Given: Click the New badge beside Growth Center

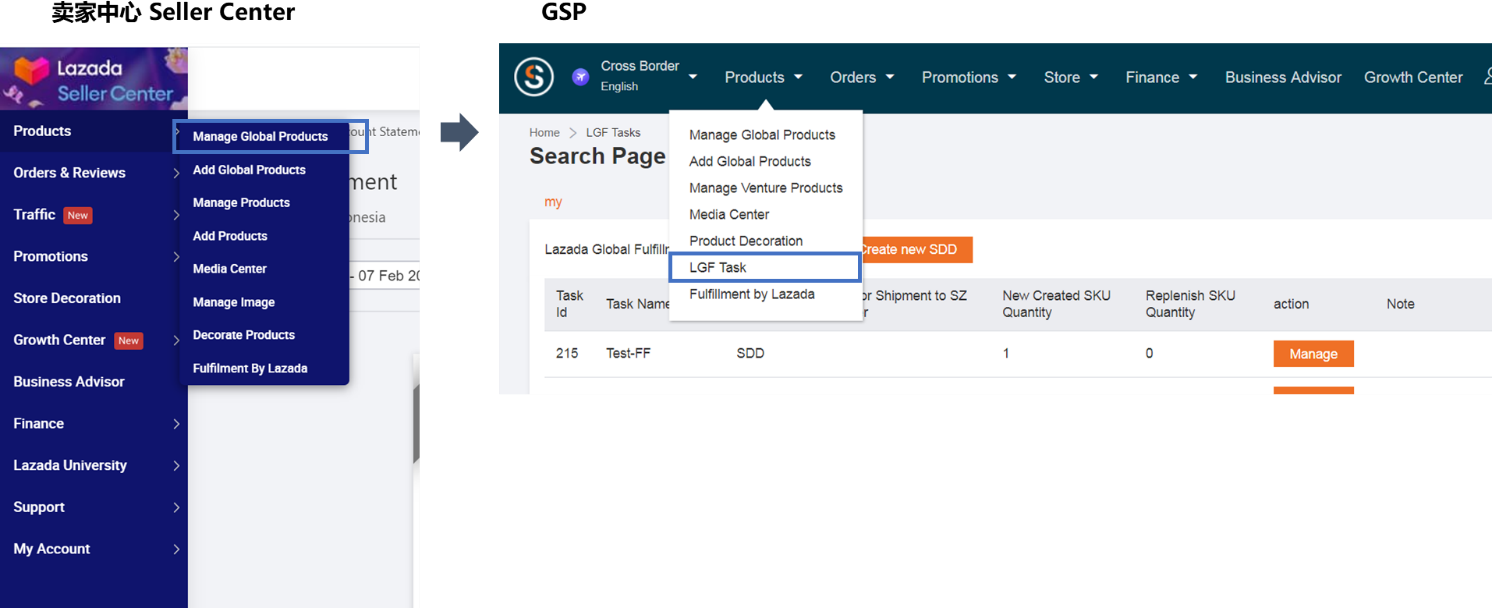Looking at the screenshot, I should [x=128, y=341].
